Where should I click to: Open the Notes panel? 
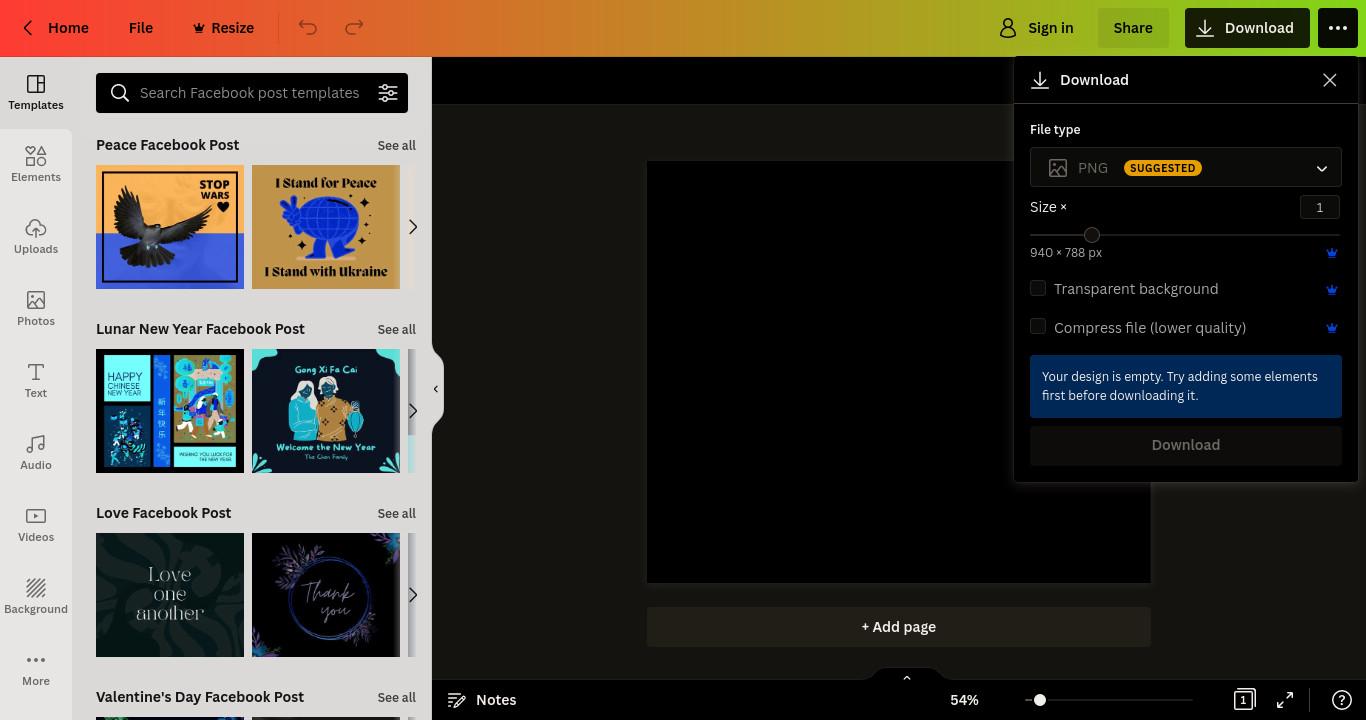[x=482, y=700]
